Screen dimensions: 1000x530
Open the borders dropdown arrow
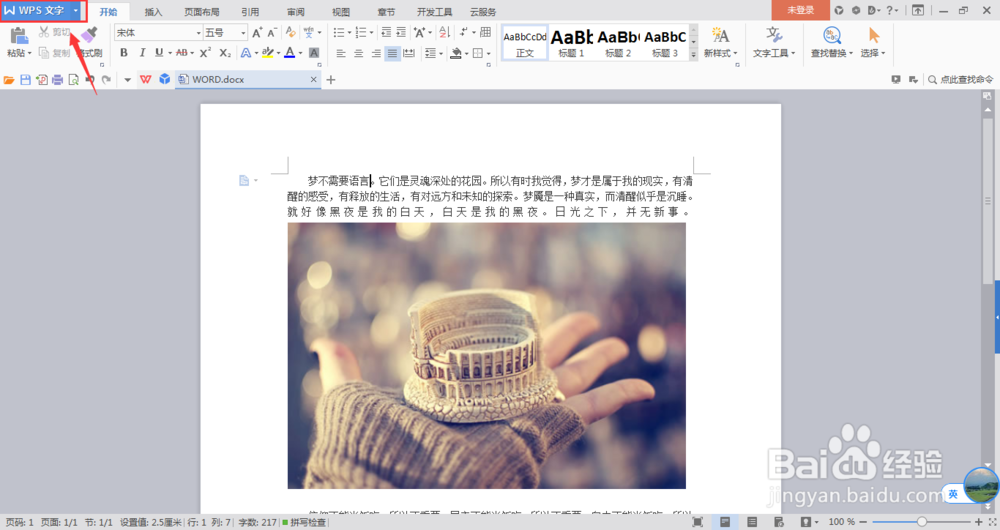pyautogui.click(x=489, y=54)
